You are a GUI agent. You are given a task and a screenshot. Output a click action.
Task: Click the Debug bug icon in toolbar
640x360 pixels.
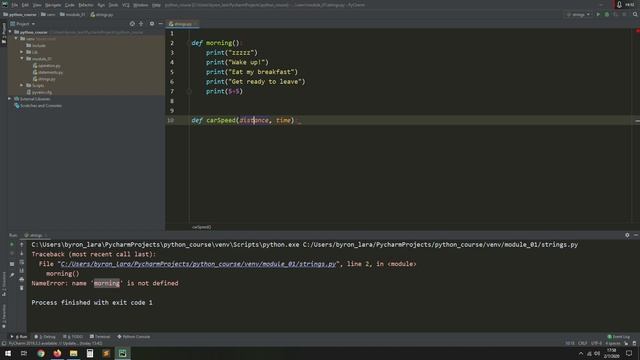pos(607,14)
